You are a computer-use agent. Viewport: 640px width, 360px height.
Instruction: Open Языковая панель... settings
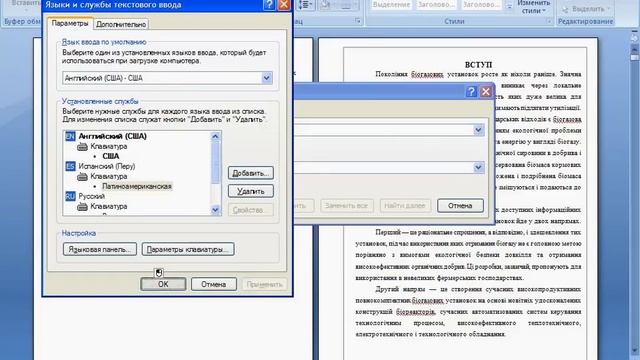[100, 249]
